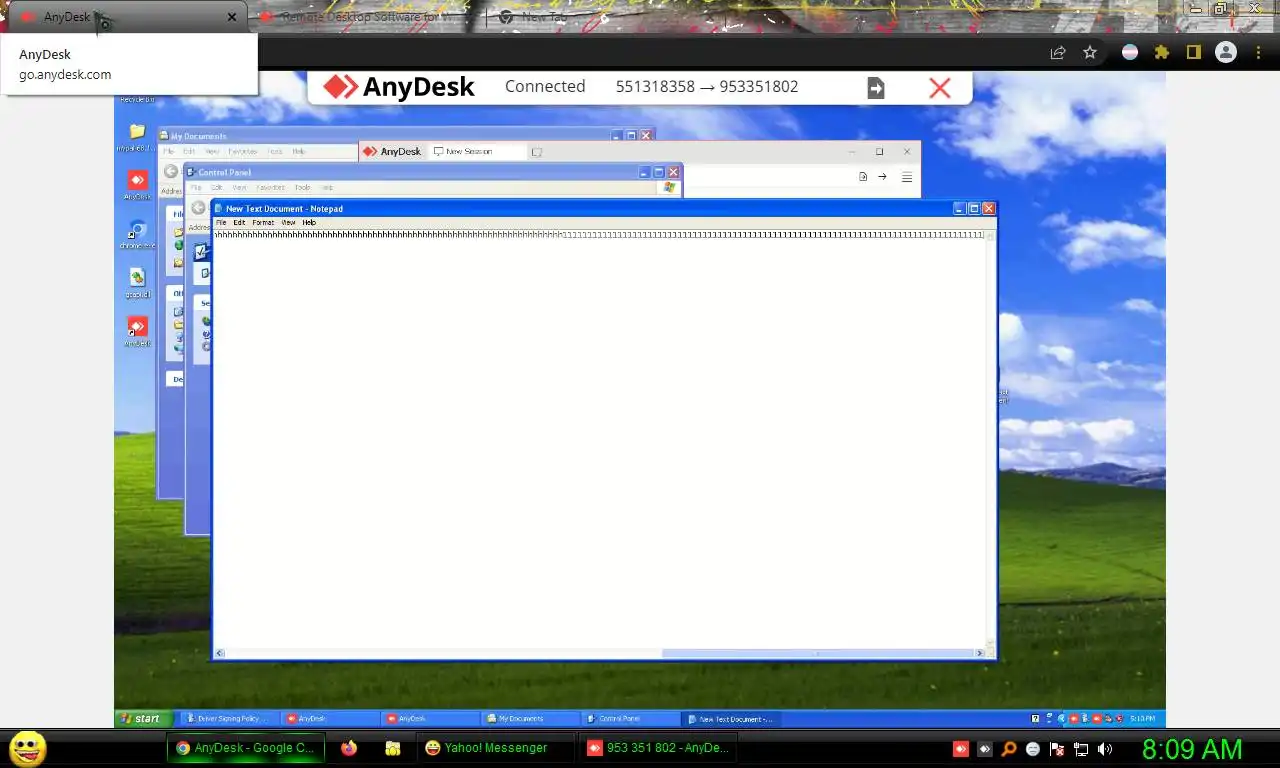Switch to Remote Desktop Software browser tab
Screen dimensions: 1280x768
coord(365,17)
